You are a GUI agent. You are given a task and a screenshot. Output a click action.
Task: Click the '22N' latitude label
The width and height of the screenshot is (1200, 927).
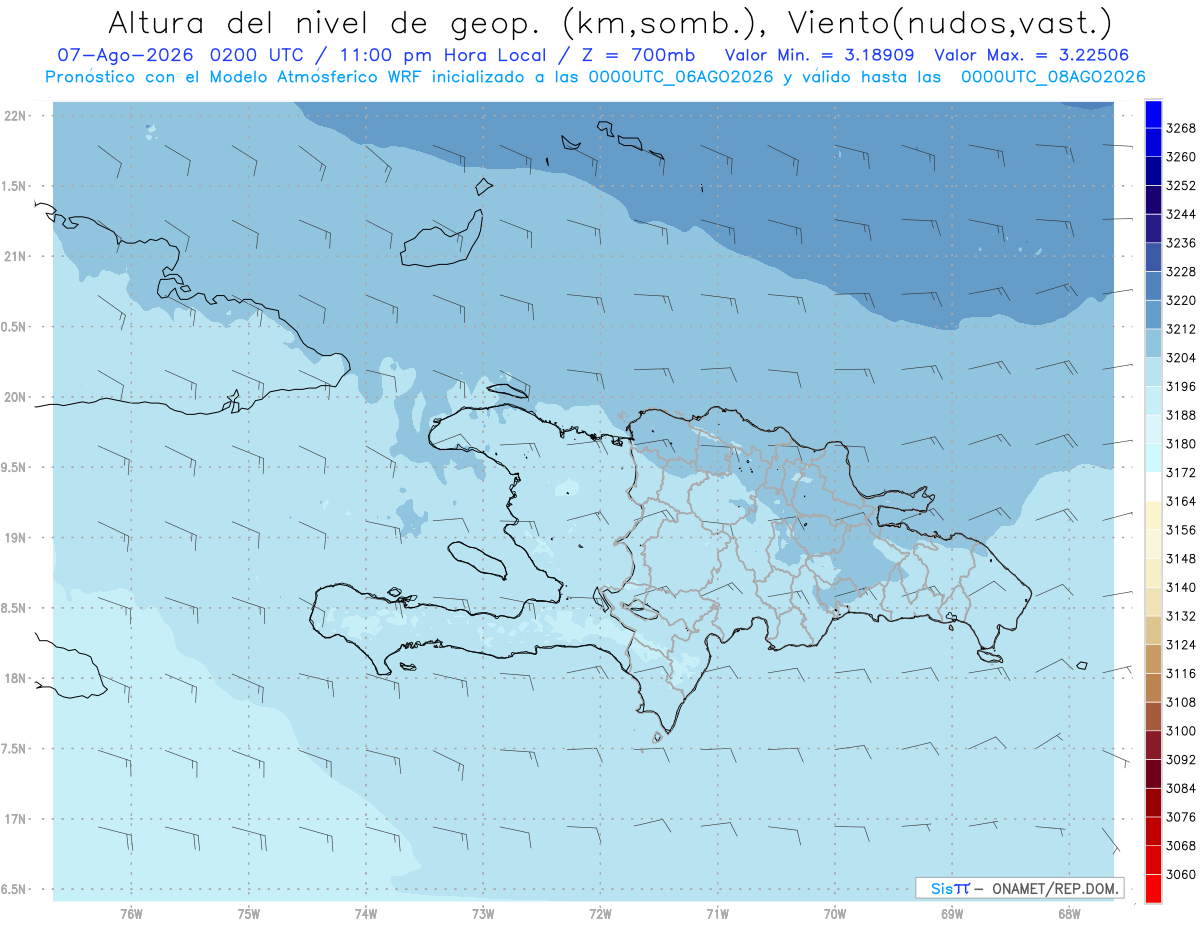16,116
